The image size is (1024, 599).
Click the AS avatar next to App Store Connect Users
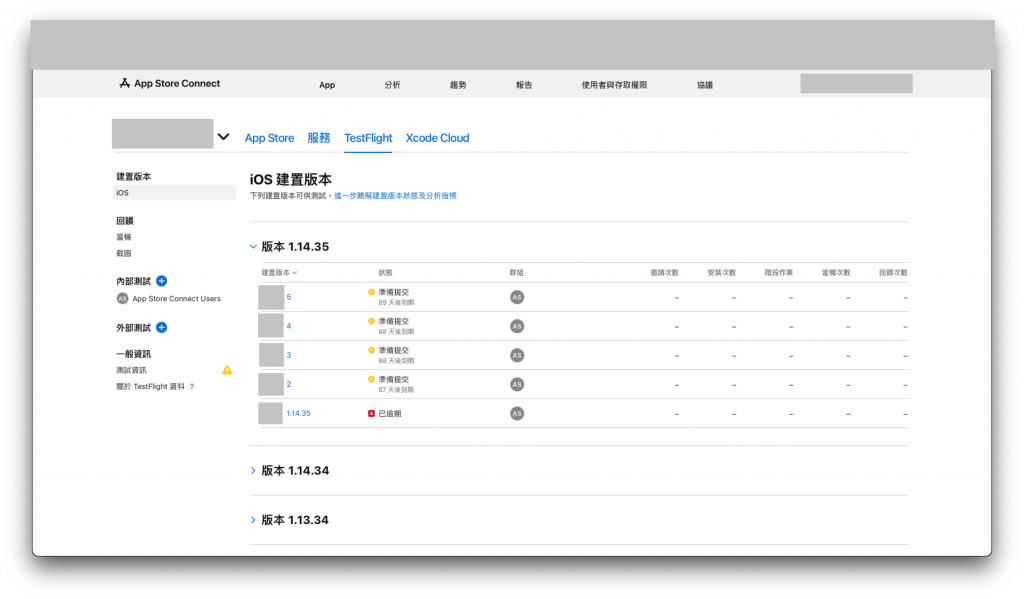tap(122, 299)
